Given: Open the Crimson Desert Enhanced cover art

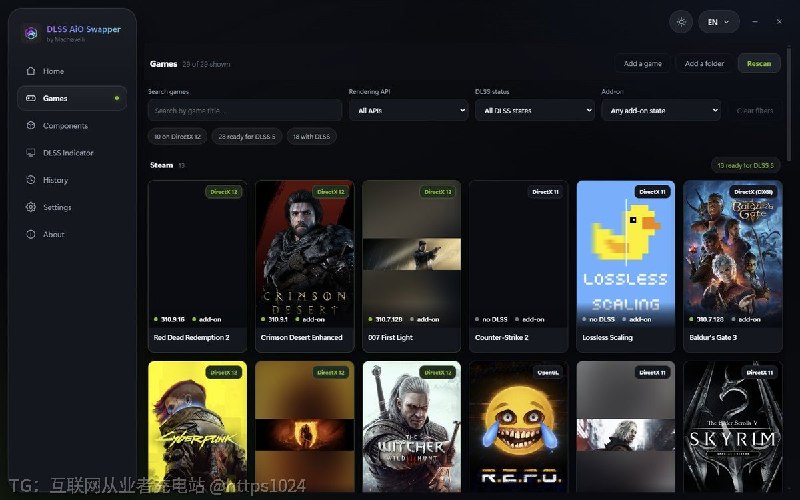Looking at the screenshot, I should [x=305, y=254].
